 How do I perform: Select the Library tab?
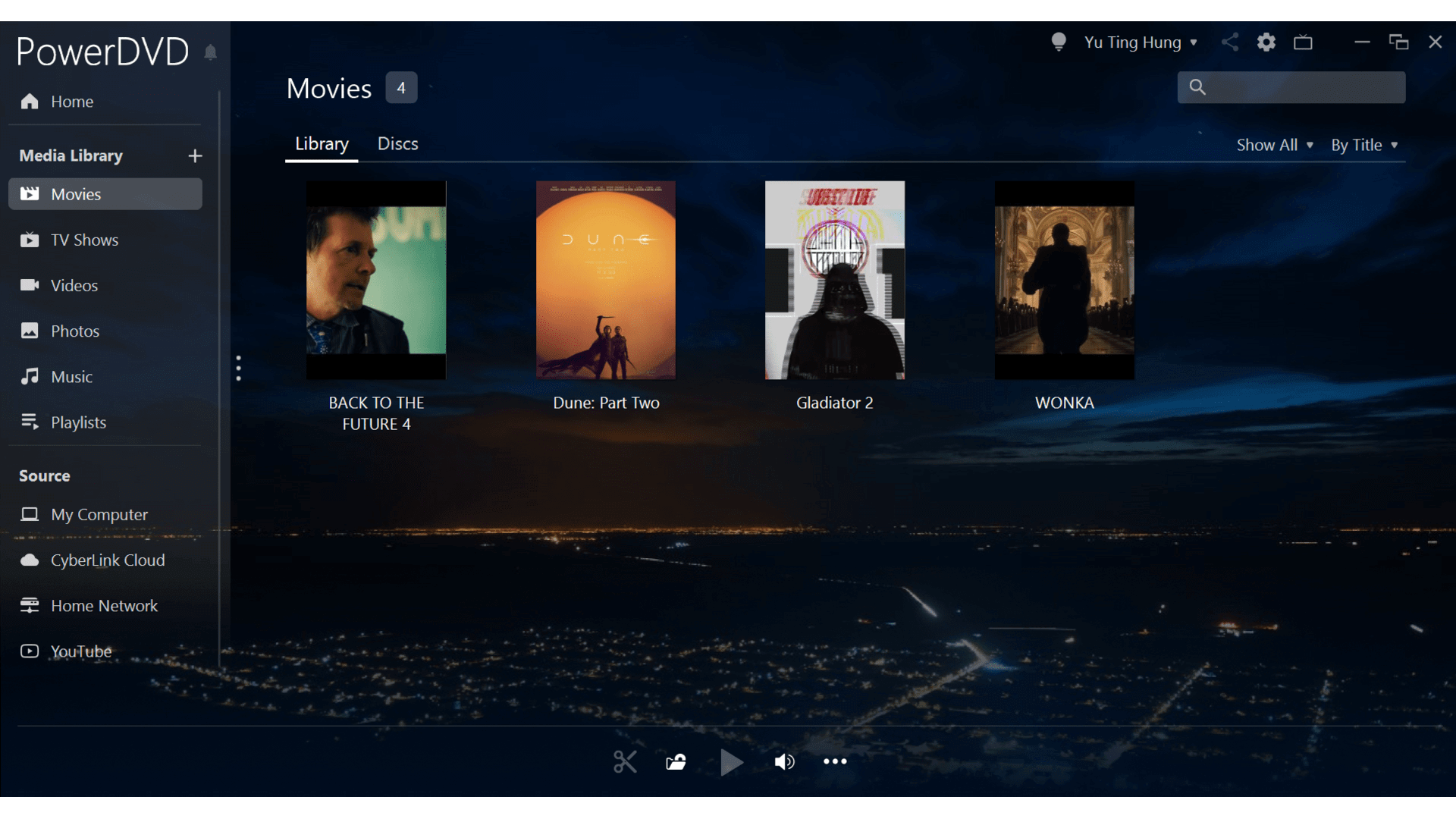tap(322, 144)
